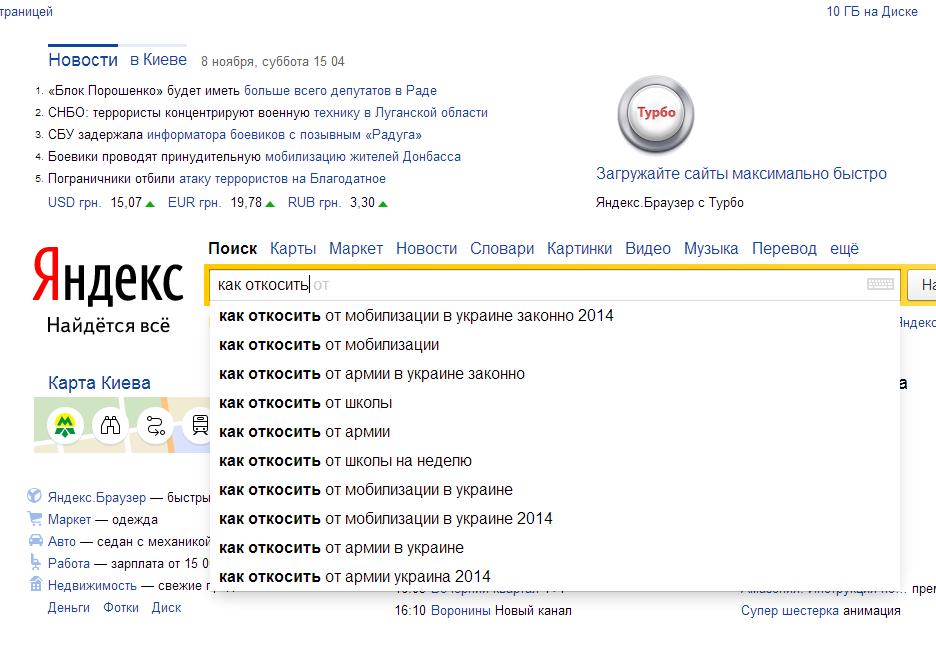Click the Найти search button
This screenshot has height=667, width=936.
pos(922,285)
